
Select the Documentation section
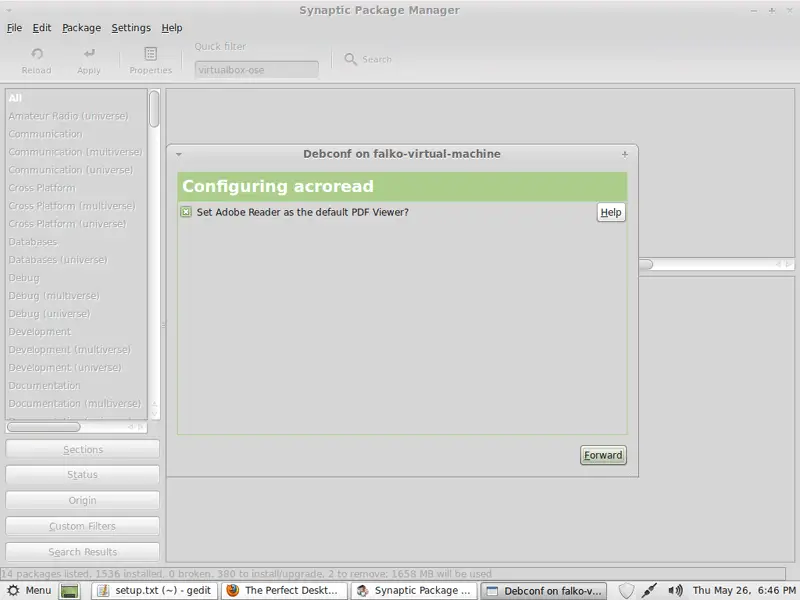click(77, 385)
